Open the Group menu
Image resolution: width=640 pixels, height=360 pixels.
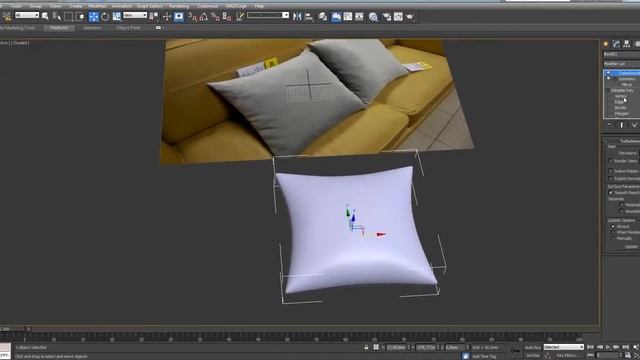[36, 6]
